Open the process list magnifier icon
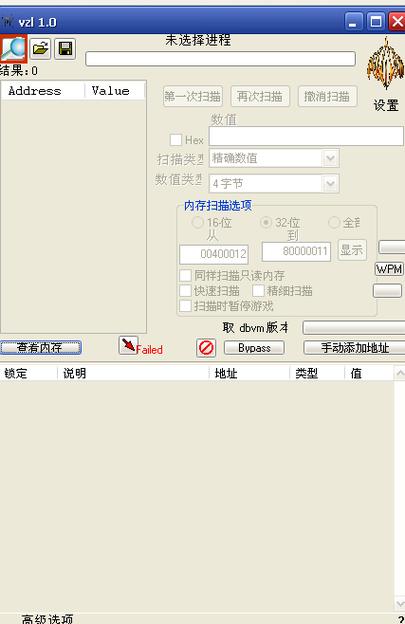Image resolution: width=405 pixels, height=624 pixels. (x=13, y=49)
